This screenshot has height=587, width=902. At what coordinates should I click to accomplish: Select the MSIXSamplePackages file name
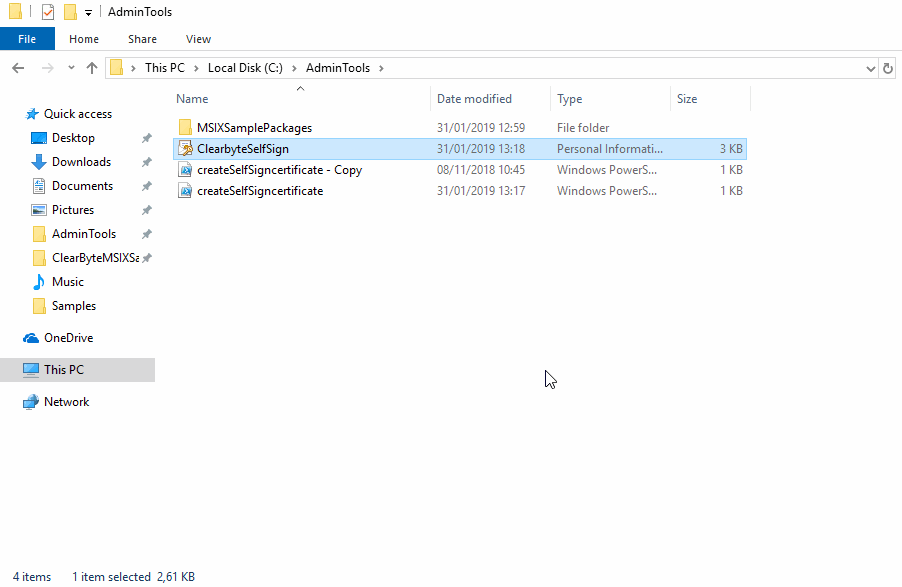point(254,128)
